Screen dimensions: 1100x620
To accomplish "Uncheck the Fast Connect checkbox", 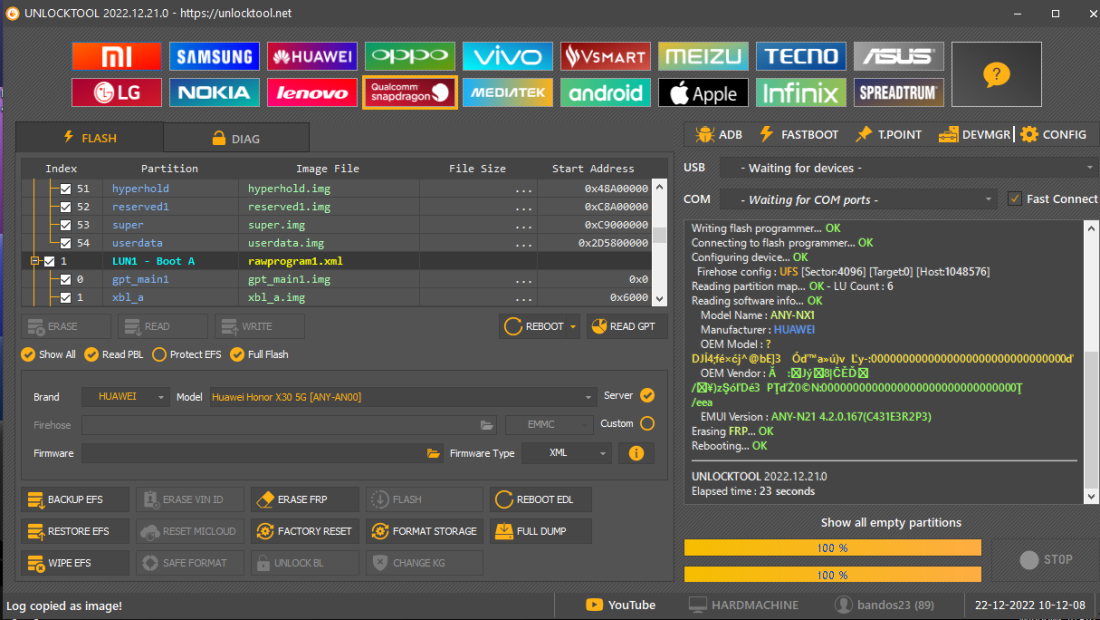I will coord(1014,198).
